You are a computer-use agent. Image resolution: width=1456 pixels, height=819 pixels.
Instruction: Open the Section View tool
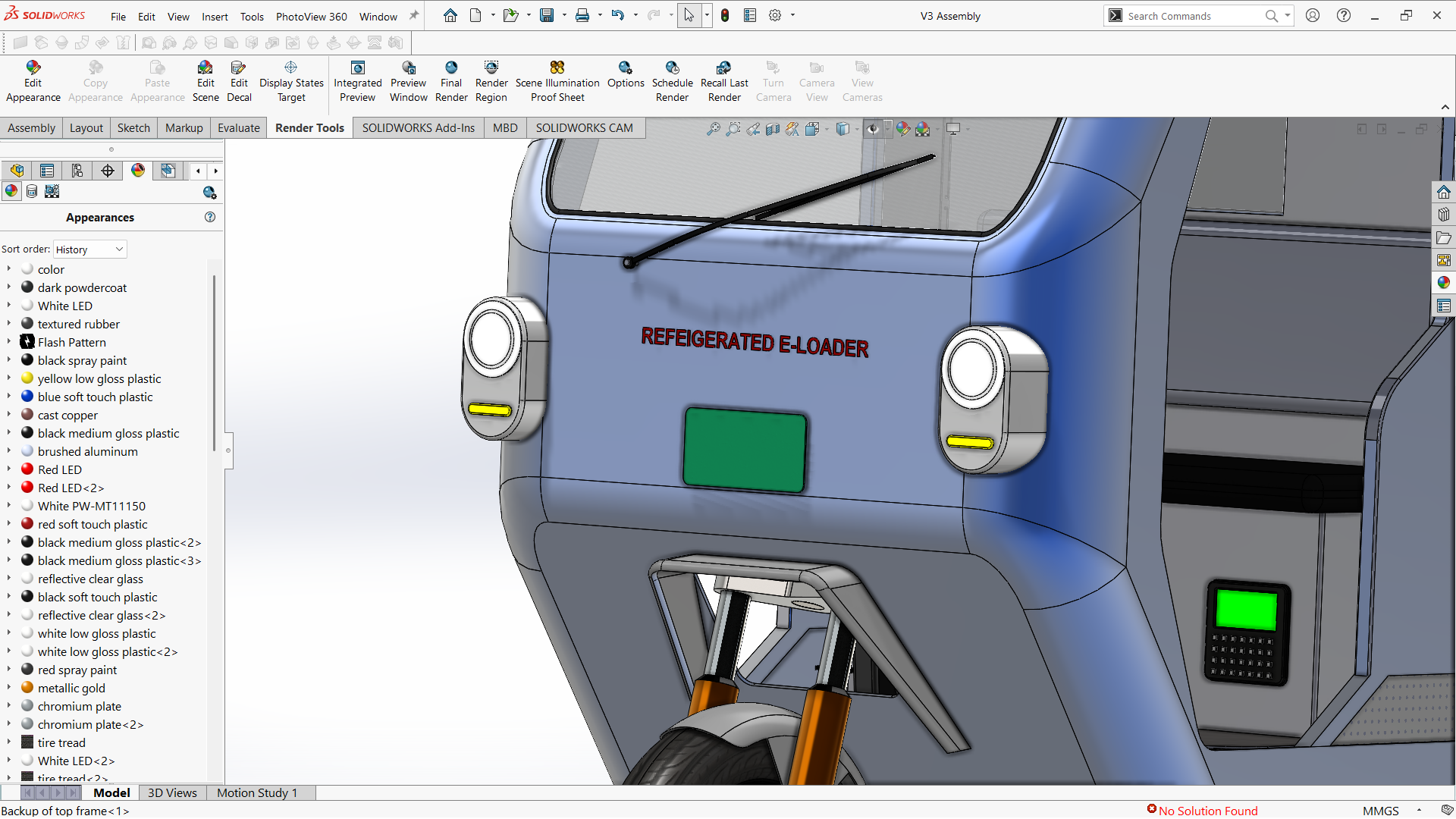coord(772,129)
